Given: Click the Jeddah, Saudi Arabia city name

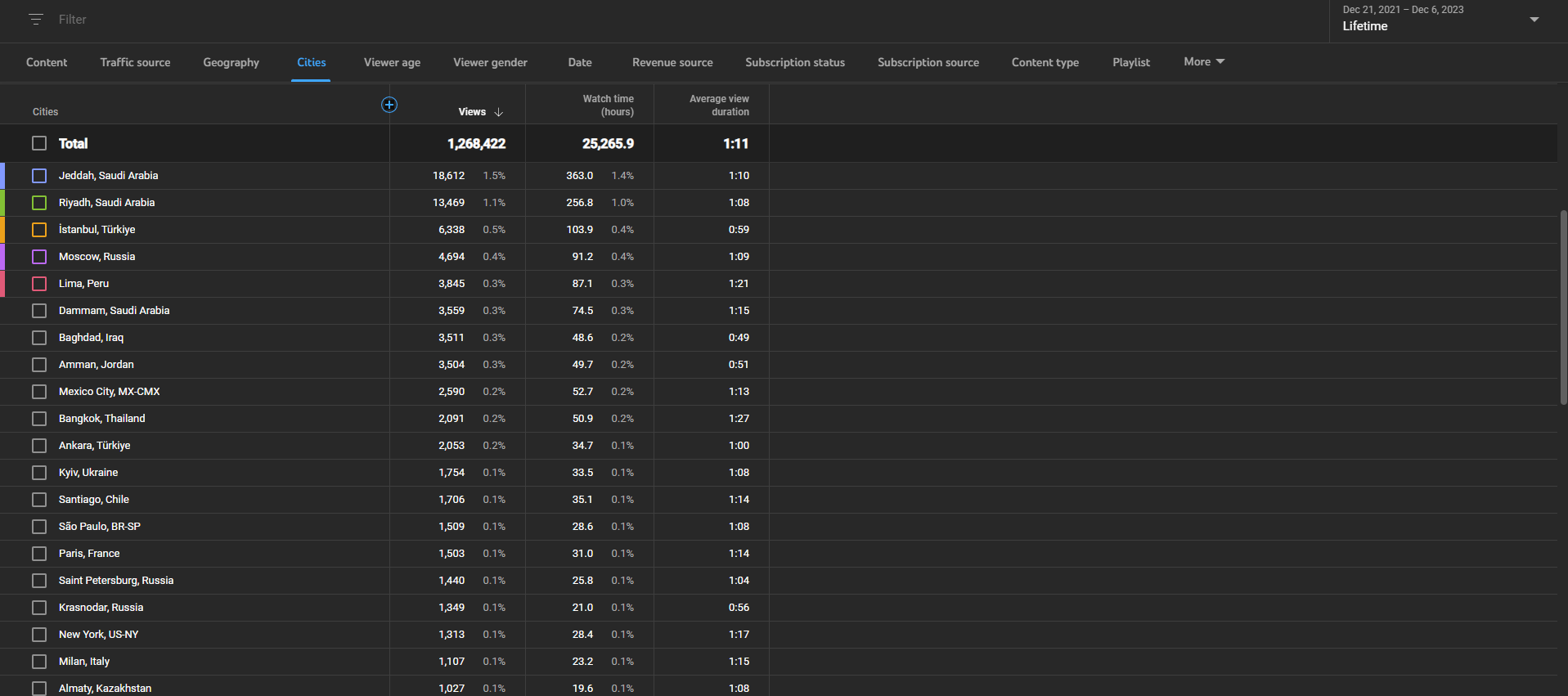Looking at the screenshot, I should coord(109,176).
